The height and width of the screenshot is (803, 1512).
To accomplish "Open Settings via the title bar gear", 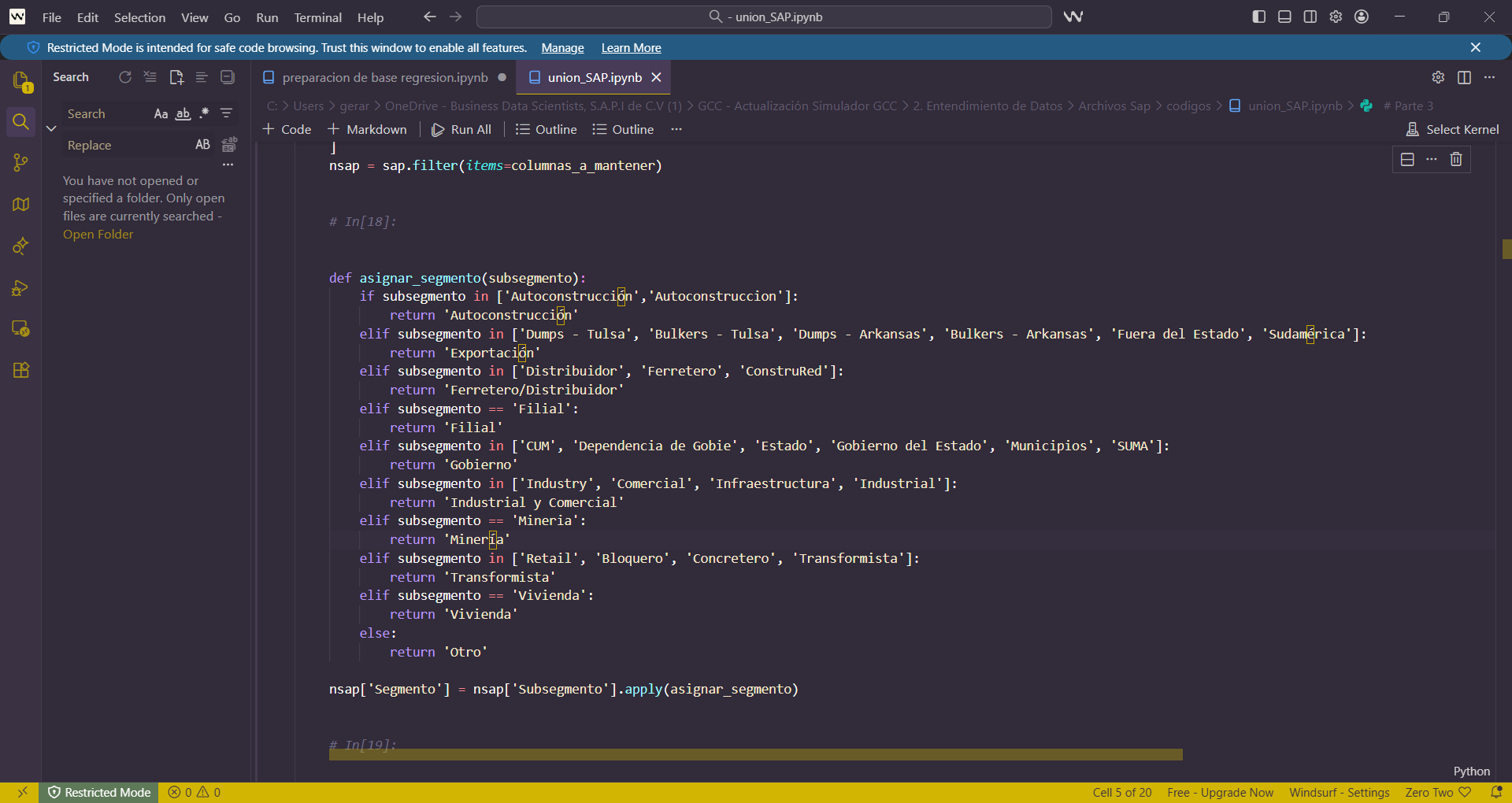I will [x=1335, y=17].
